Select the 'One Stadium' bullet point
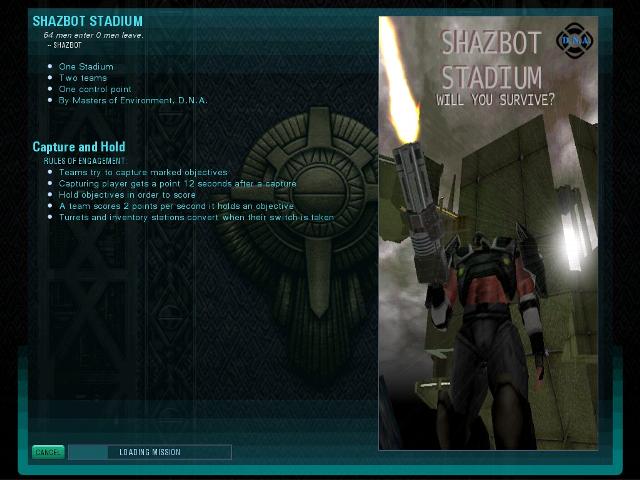This screenshot has height=480, width=640. pyautogui.click(x=86, y=67)
